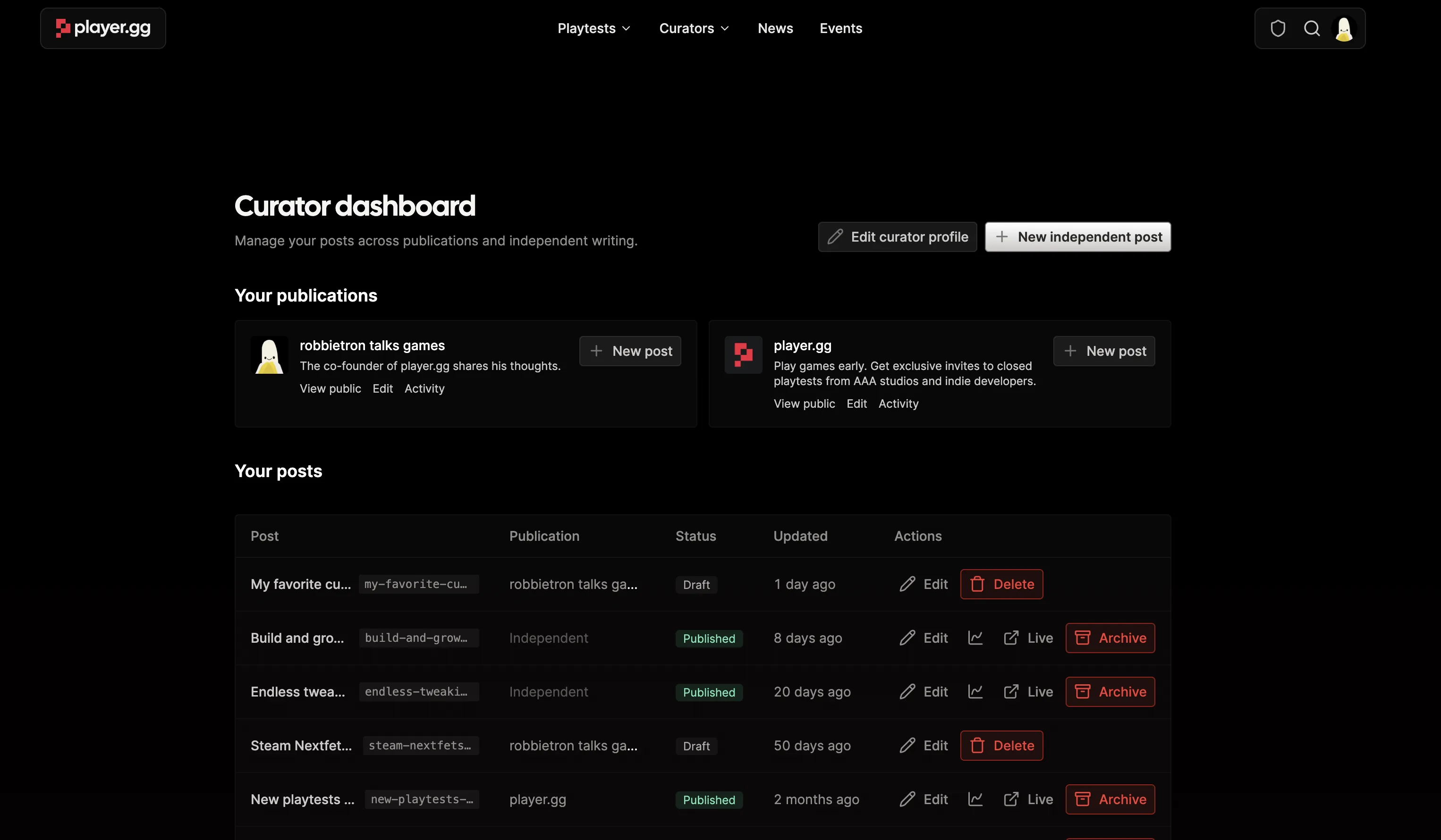Click the New playtests ... post title
Screen dimensions: 1441x840
pos(303,799)
